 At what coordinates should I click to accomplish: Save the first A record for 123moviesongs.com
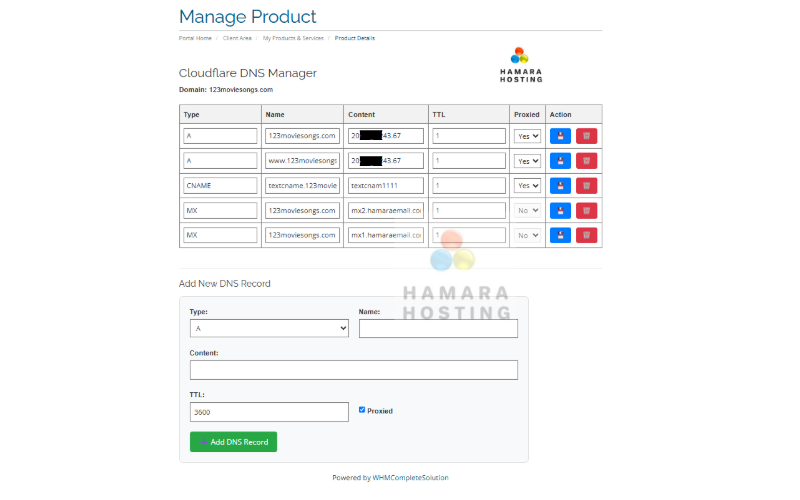coord(560,136)
